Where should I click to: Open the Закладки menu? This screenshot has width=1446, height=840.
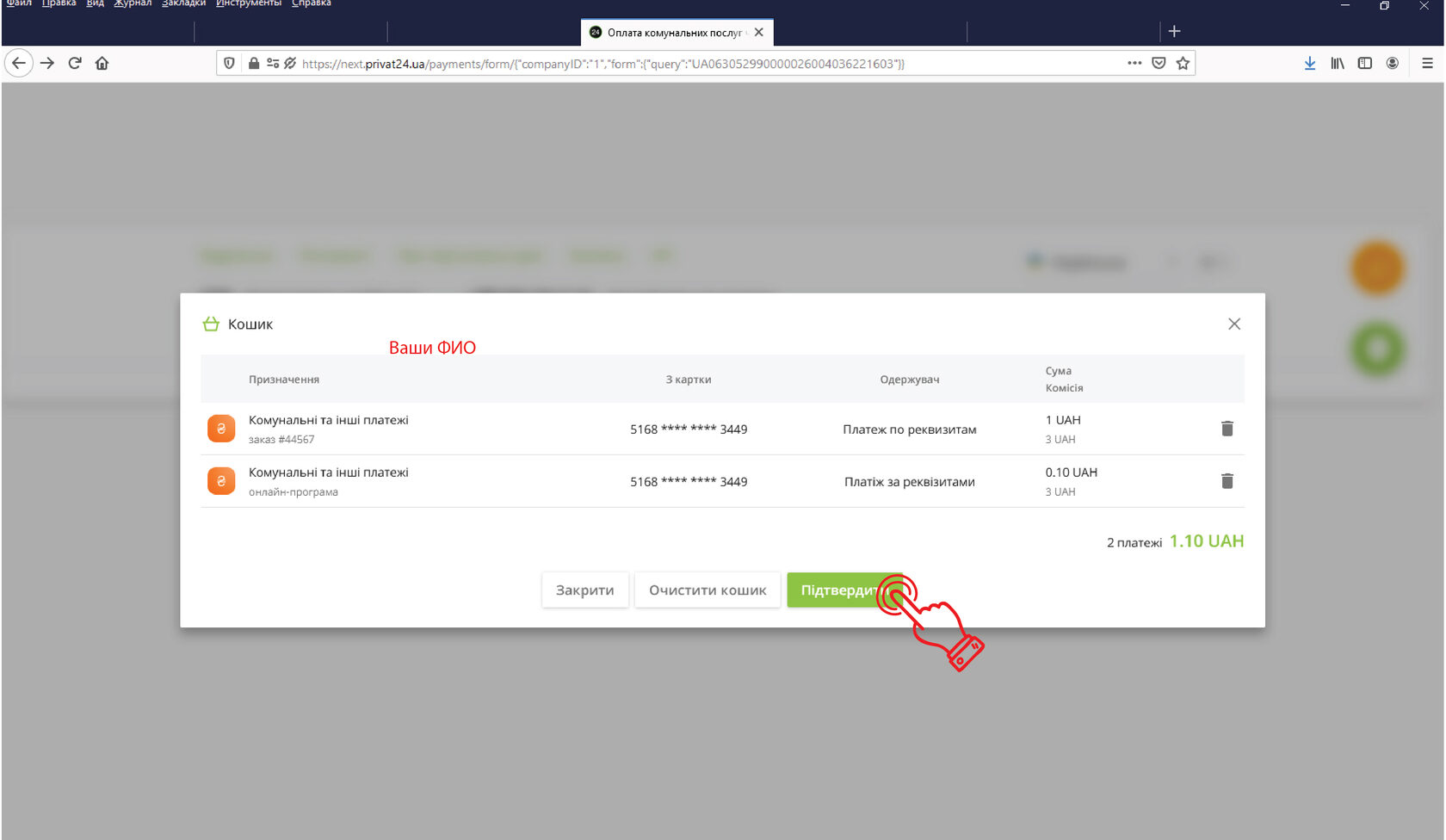[183, 3]
